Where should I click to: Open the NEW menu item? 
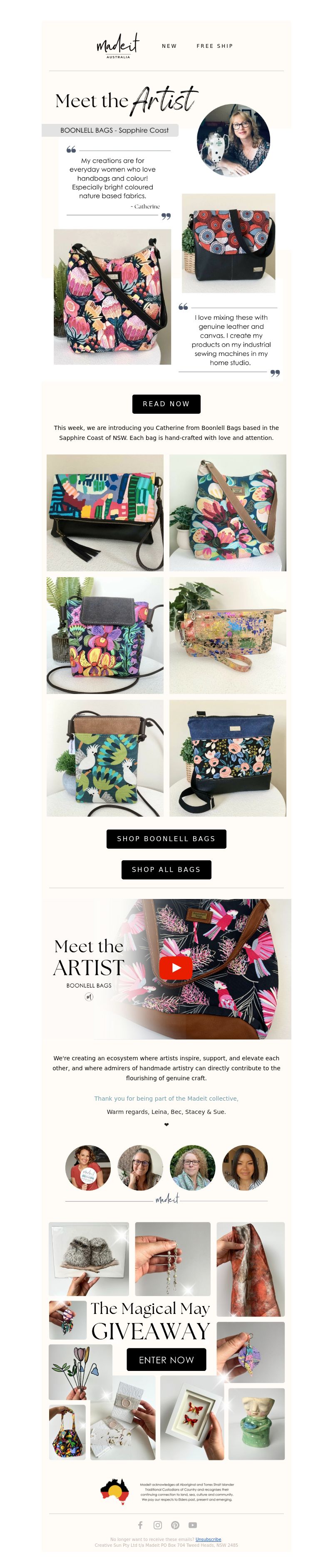coord(169,46)
